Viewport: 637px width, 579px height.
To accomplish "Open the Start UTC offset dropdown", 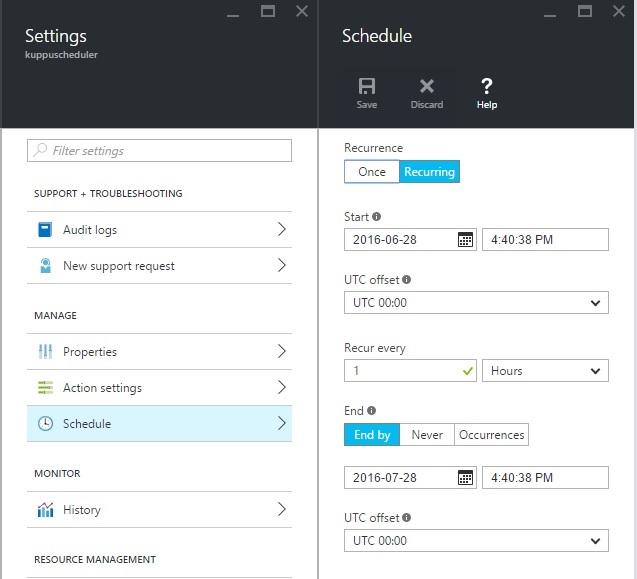I will 476,303.
